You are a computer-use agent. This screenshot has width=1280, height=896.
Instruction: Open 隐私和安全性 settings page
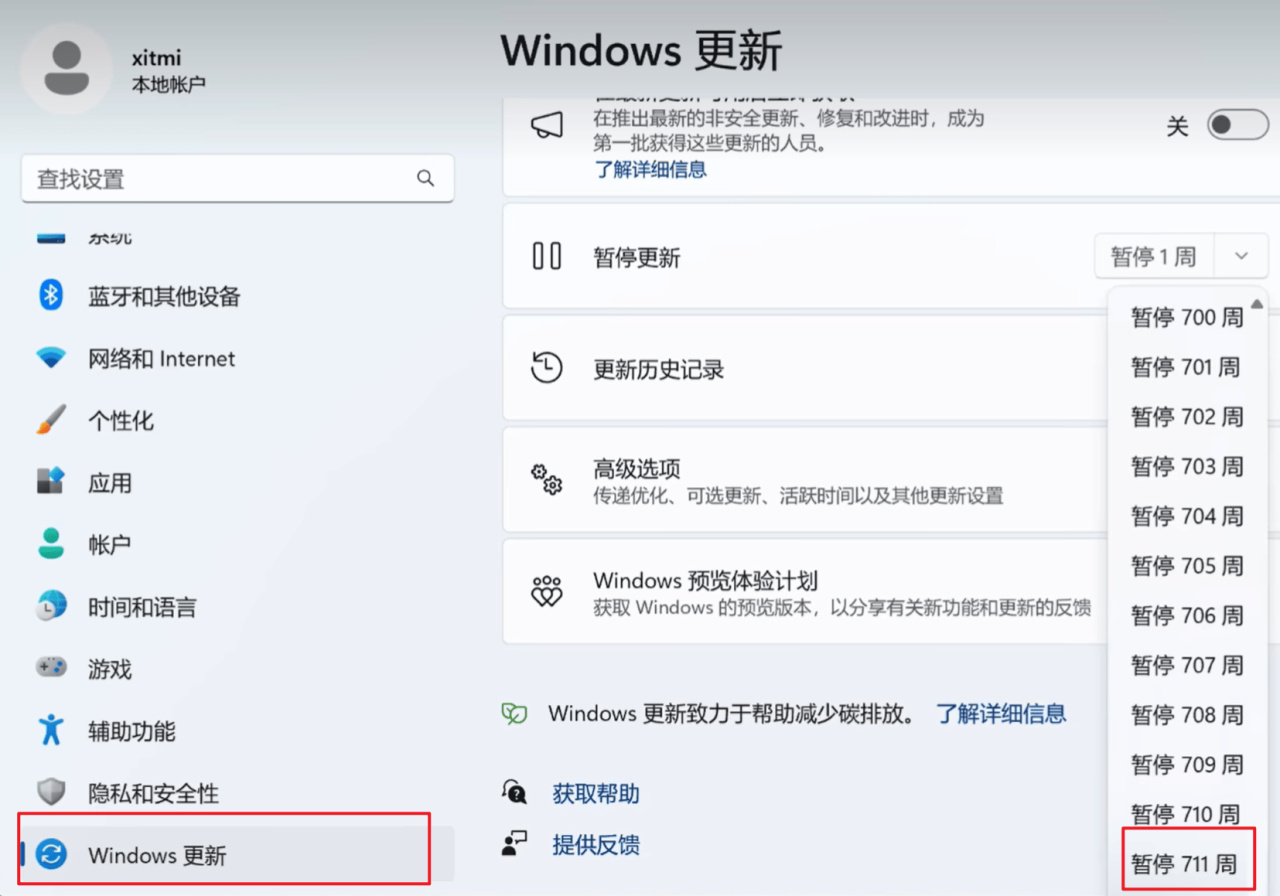tap(153, 793)
